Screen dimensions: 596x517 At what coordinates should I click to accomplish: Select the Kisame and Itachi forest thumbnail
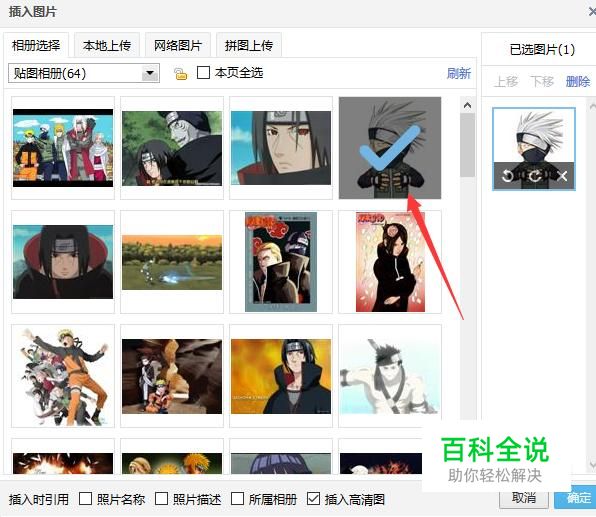coord(172,148)
